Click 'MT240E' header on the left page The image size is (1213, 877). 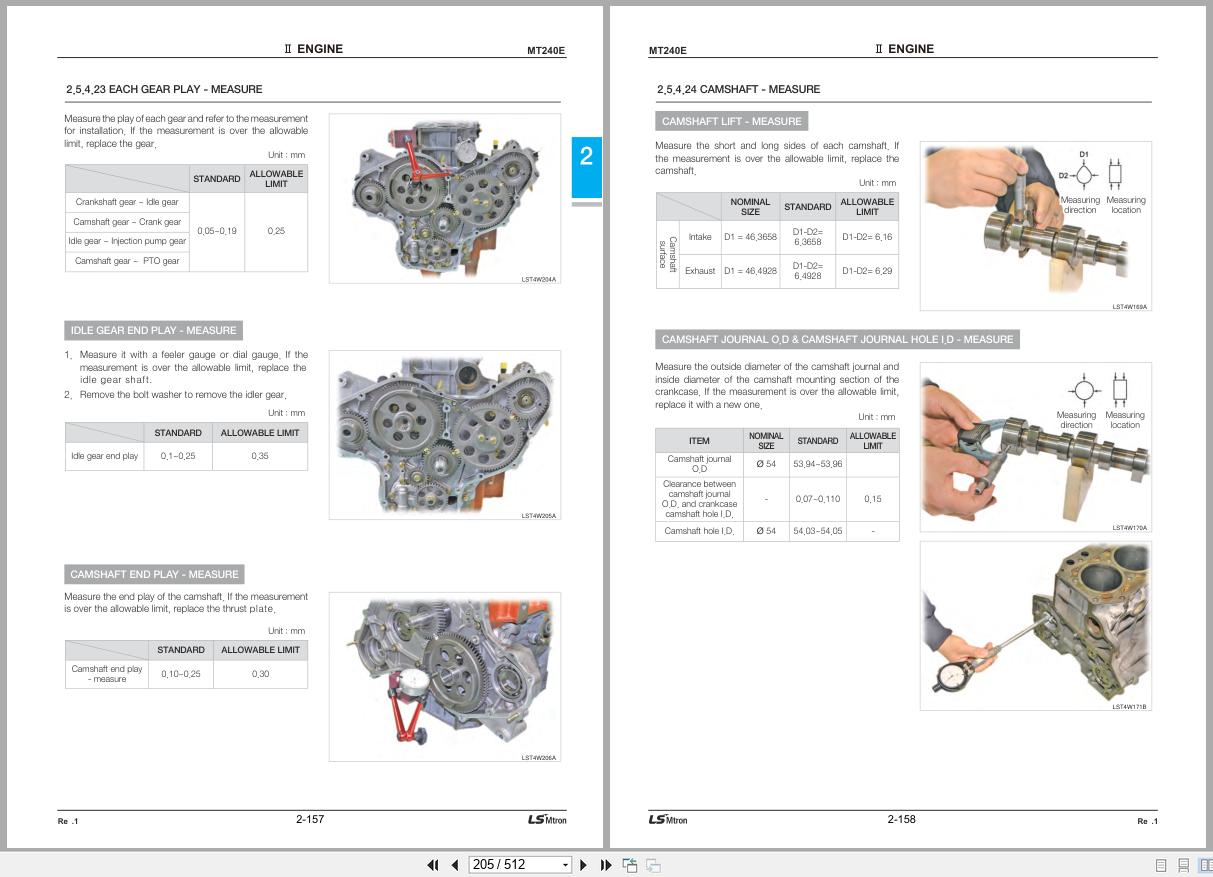tap(546, 51)
